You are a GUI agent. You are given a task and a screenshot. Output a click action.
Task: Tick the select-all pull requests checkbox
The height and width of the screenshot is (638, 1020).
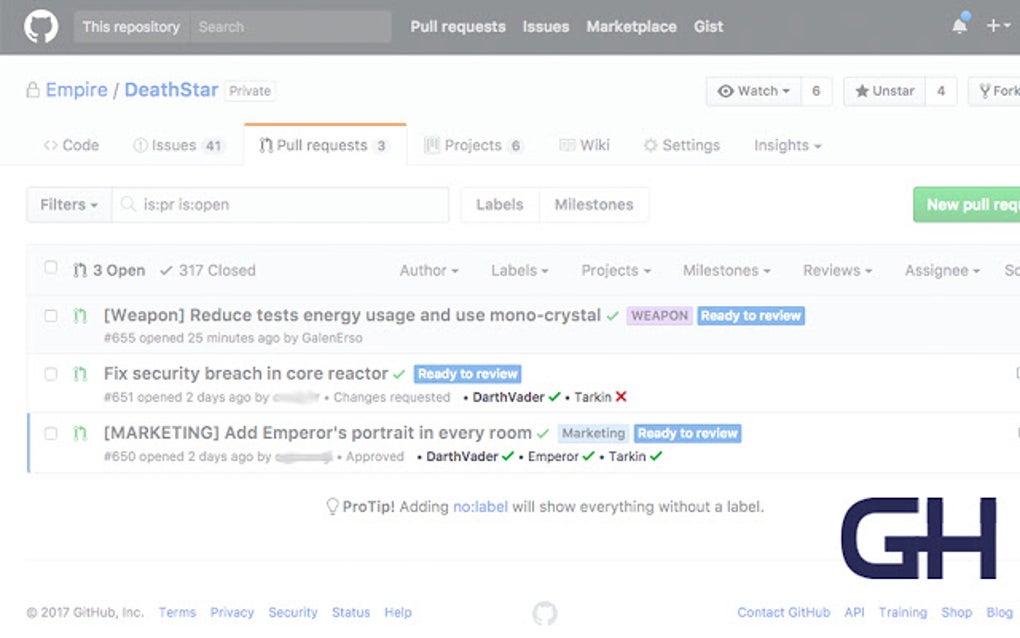51,268
